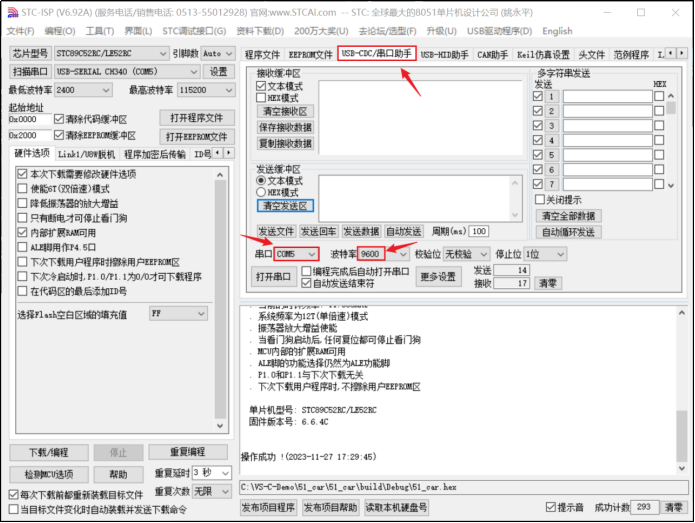Click the STC-ISP app icon in title bar
This screenshot has width=695, height=523.
click(x=13, y=12)
